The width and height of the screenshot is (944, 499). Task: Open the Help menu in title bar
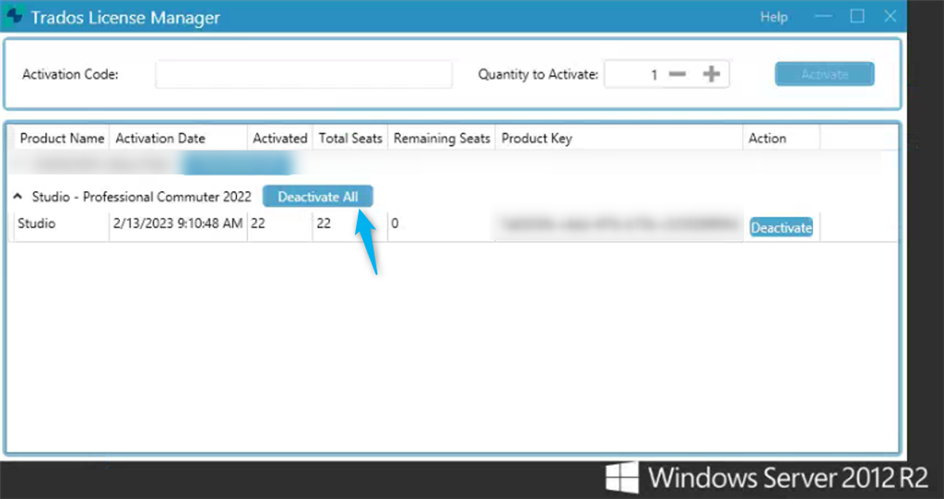pos(774,17)
